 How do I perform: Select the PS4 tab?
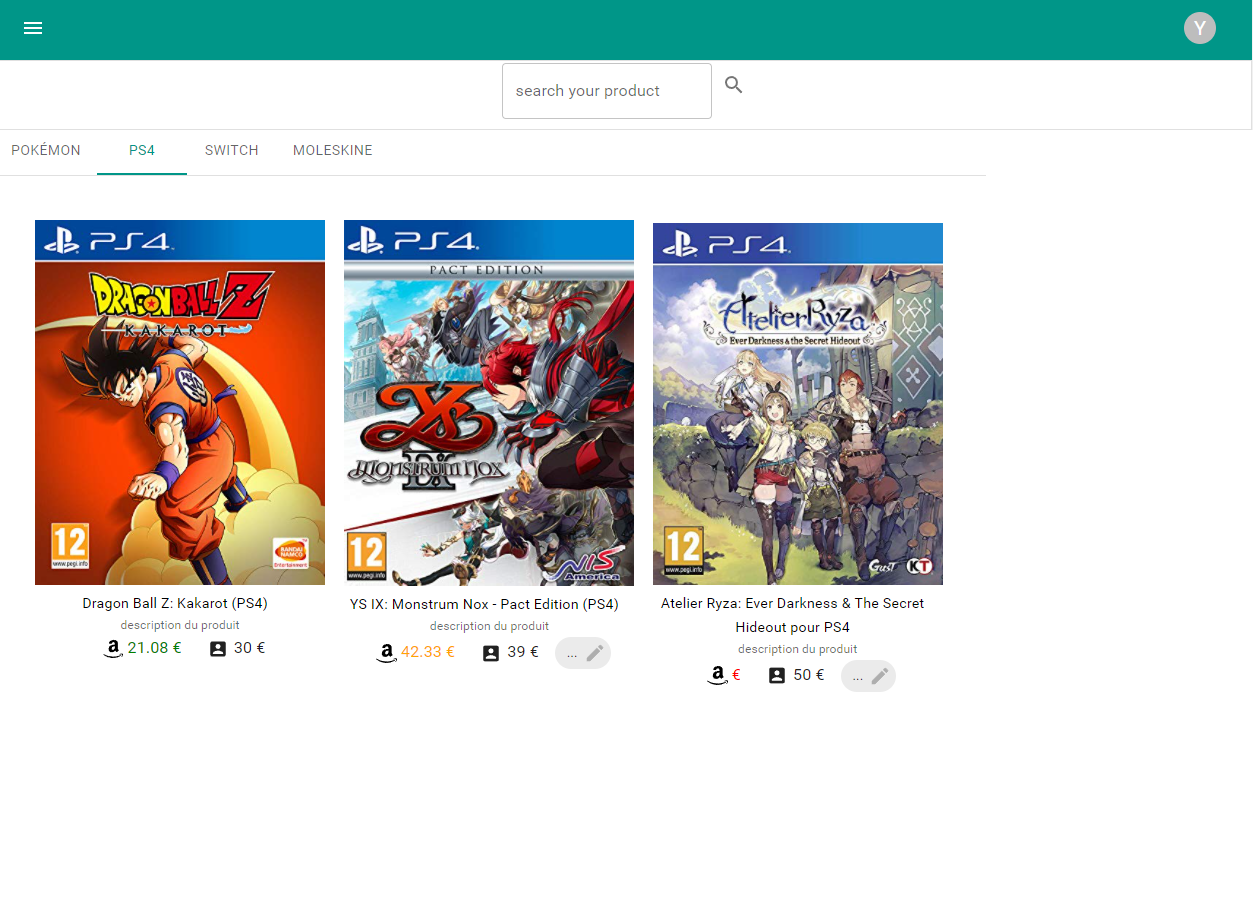click(x=142, y=151)
